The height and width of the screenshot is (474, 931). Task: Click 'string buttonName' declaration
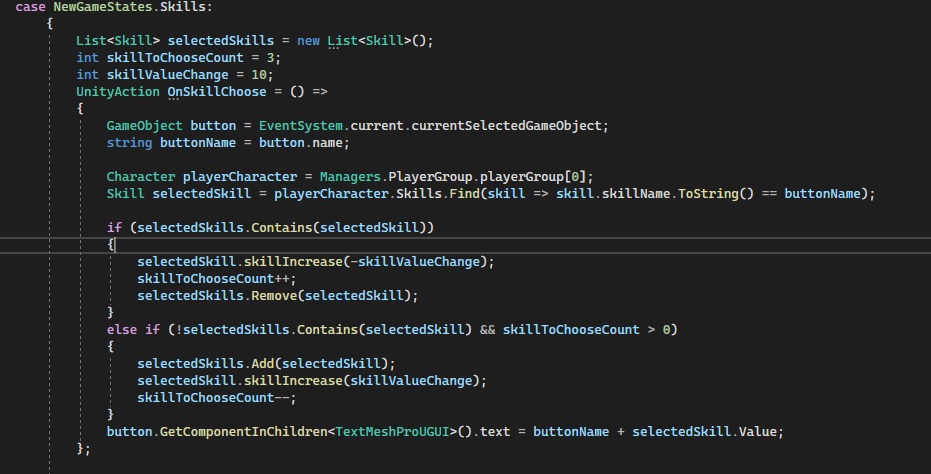(x=171, y=143)
